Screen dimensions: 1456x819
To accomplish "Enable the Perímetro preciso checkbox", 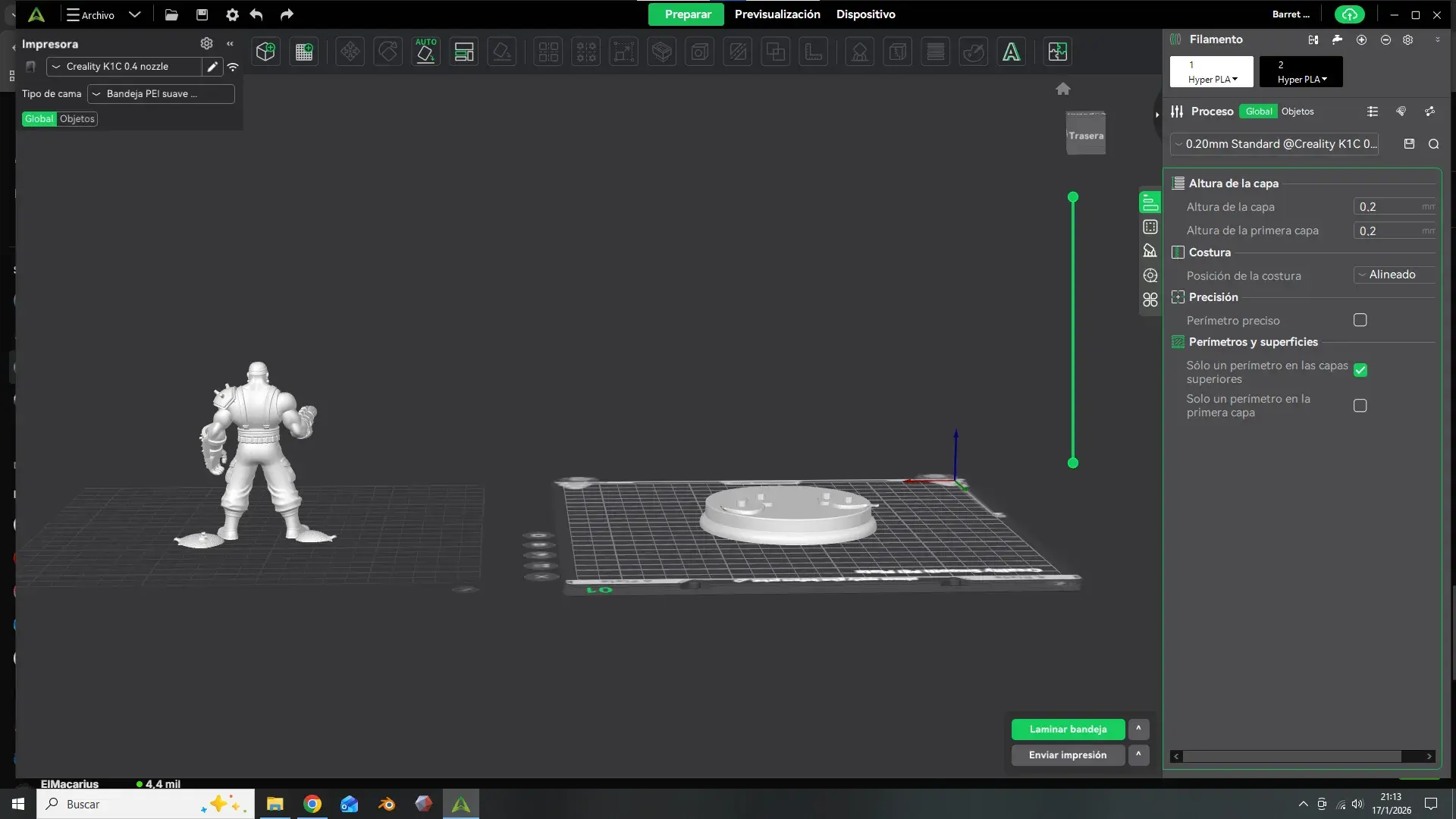I will click(1360, 320).
